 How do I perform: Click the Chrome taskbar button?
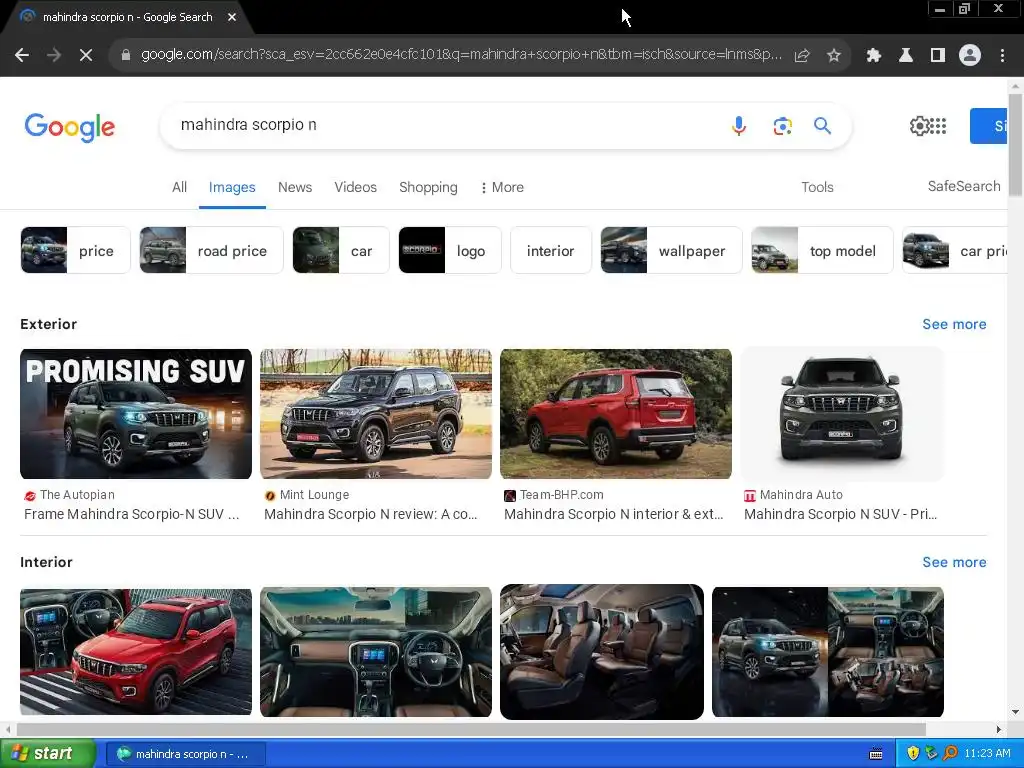point(186,754)
